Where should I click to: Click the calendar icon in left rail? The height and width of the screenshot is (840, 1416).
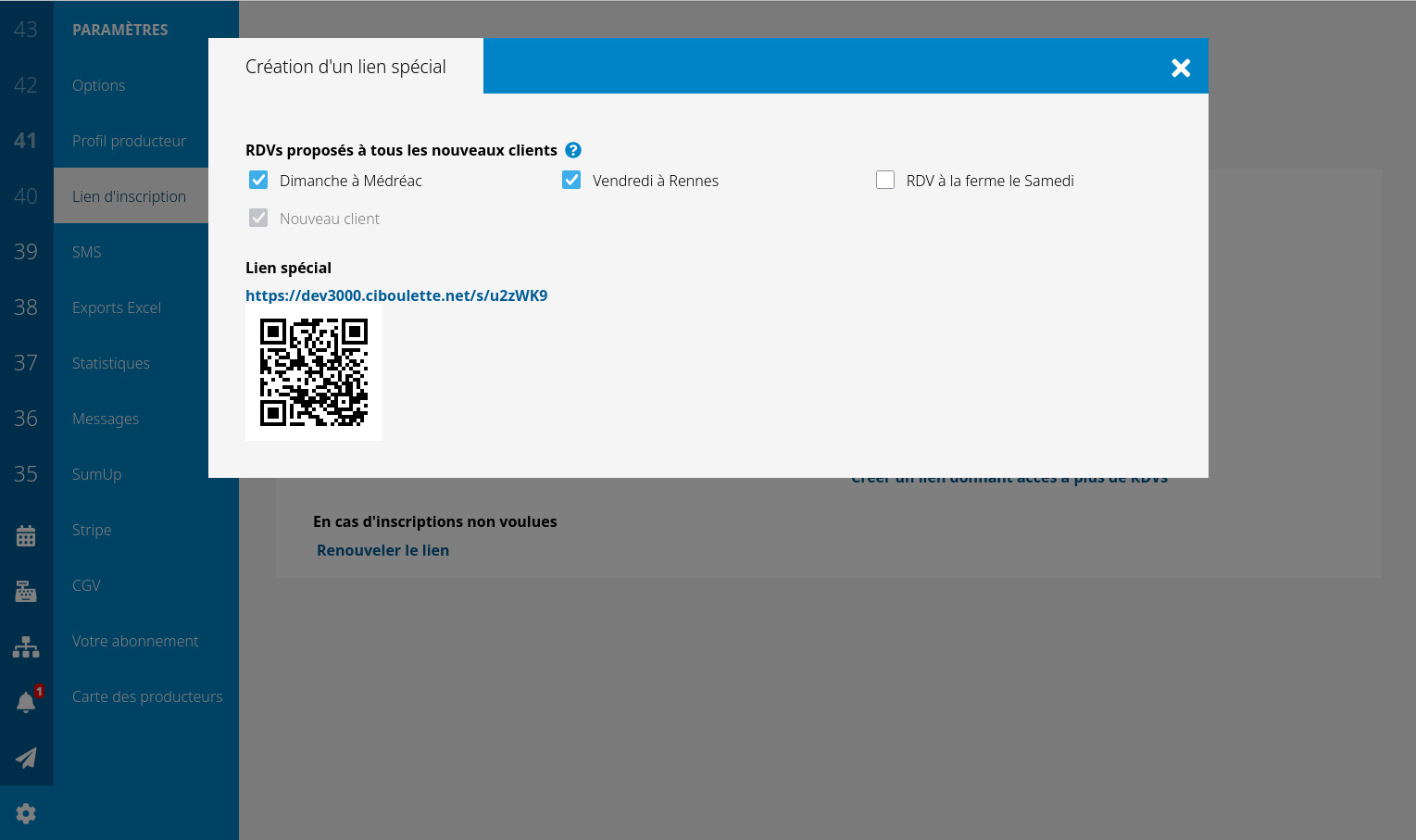(x=26, y=535)
